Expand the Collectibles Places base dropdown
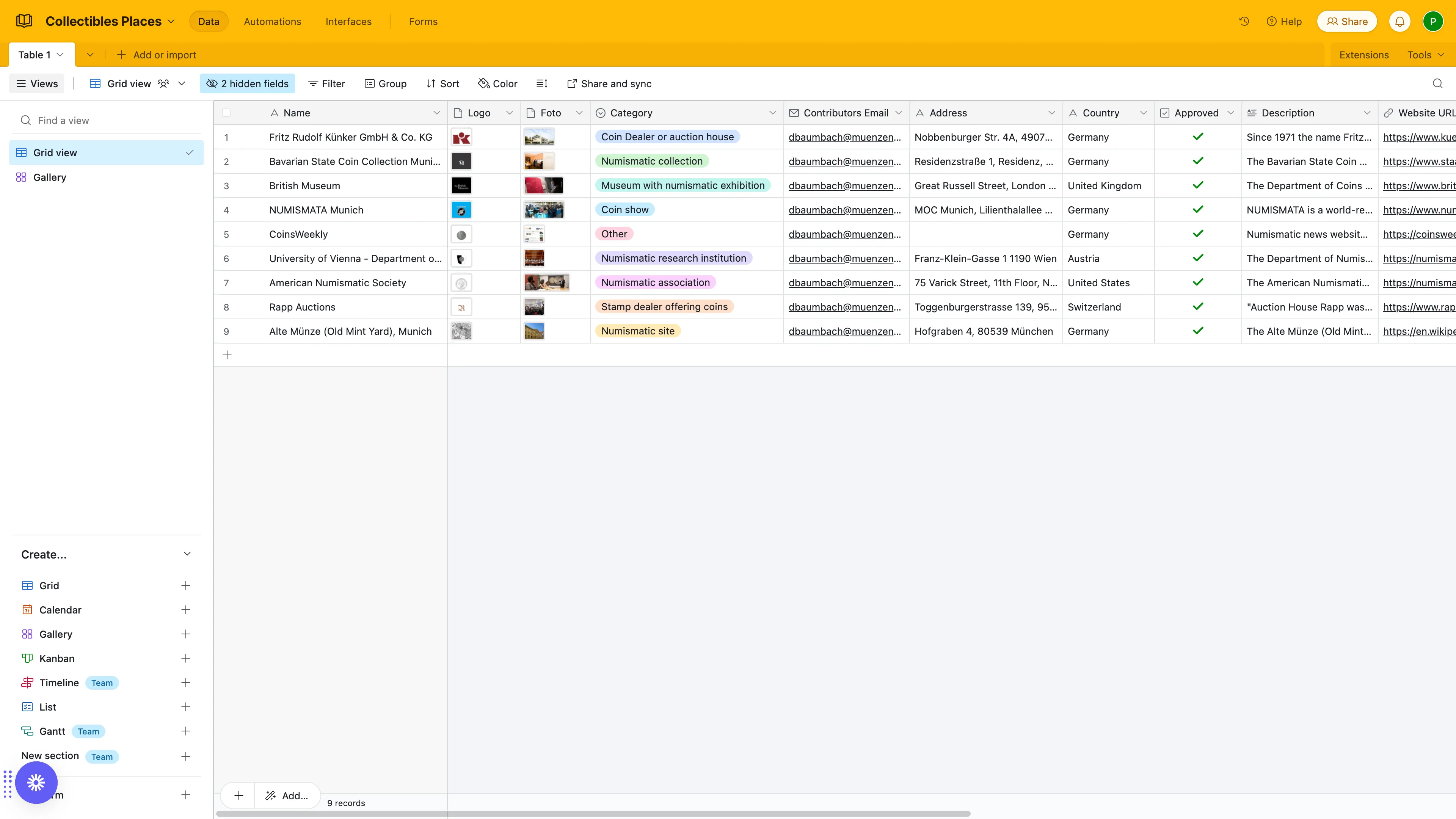 171,22
